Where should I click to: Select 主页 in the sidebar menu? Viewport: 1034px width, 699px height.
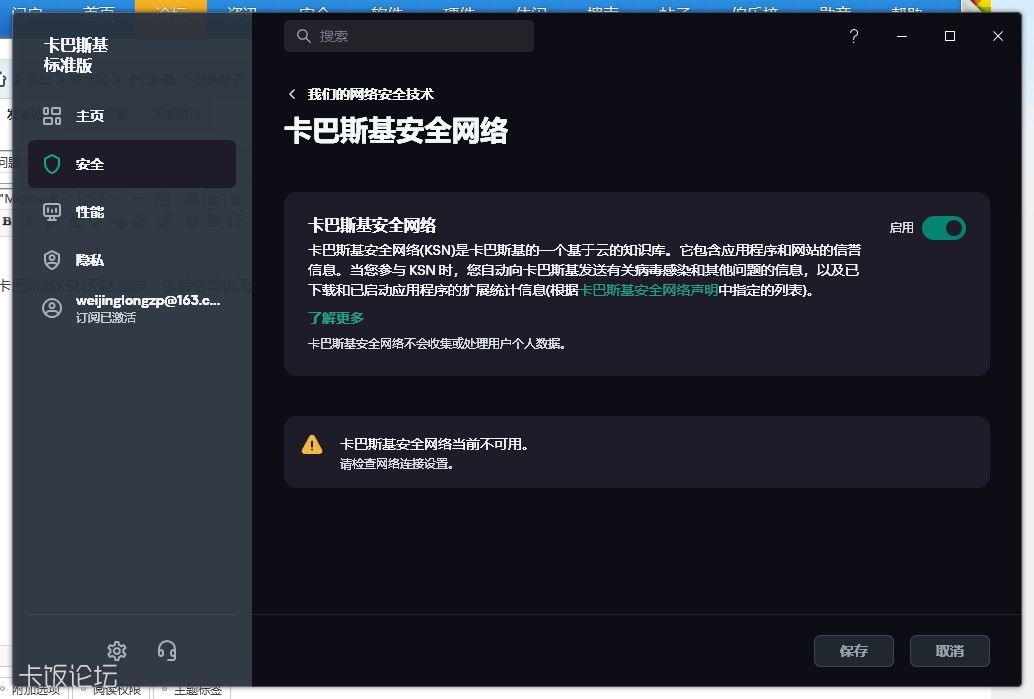[90, 116]
